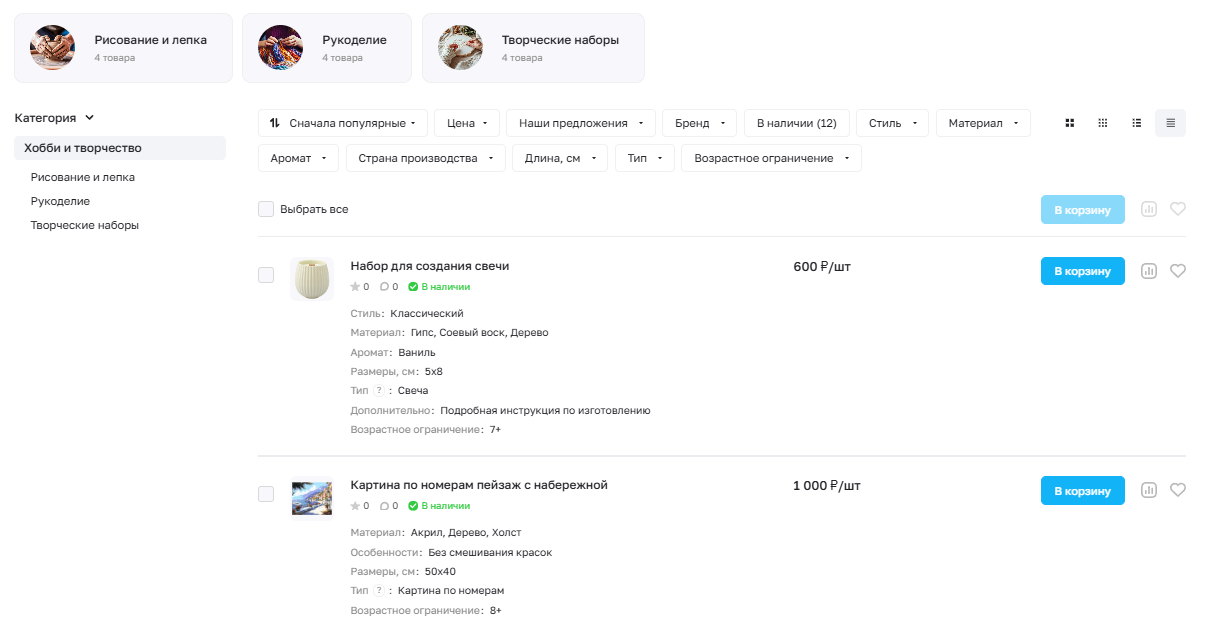Tick checkbox for 'Набор для создания свечи'
Image resolution: width=1222 pixels, height=628 pixels.
(x=266, y=275)
